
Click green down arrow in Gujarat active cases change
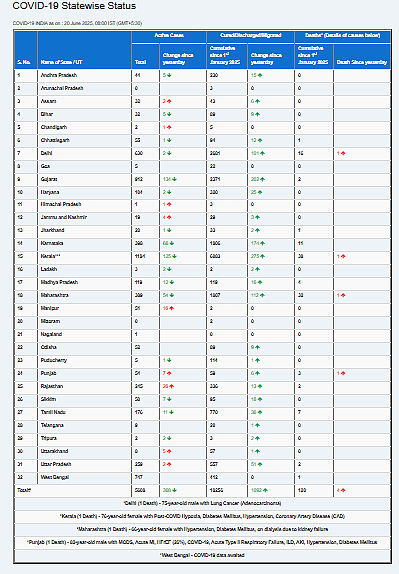tap(175, 179)
